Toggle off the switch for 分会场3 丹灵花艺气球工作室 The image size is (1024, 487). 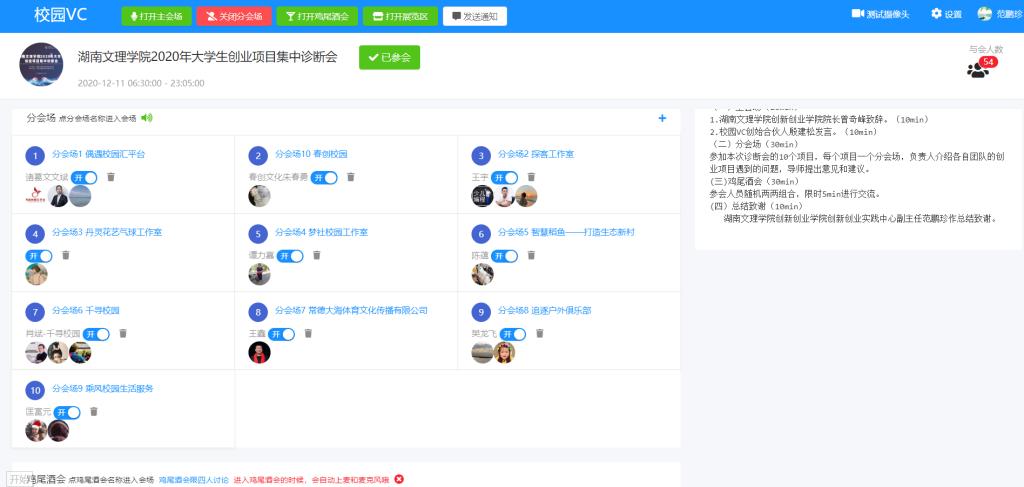(x=38, y=255)
